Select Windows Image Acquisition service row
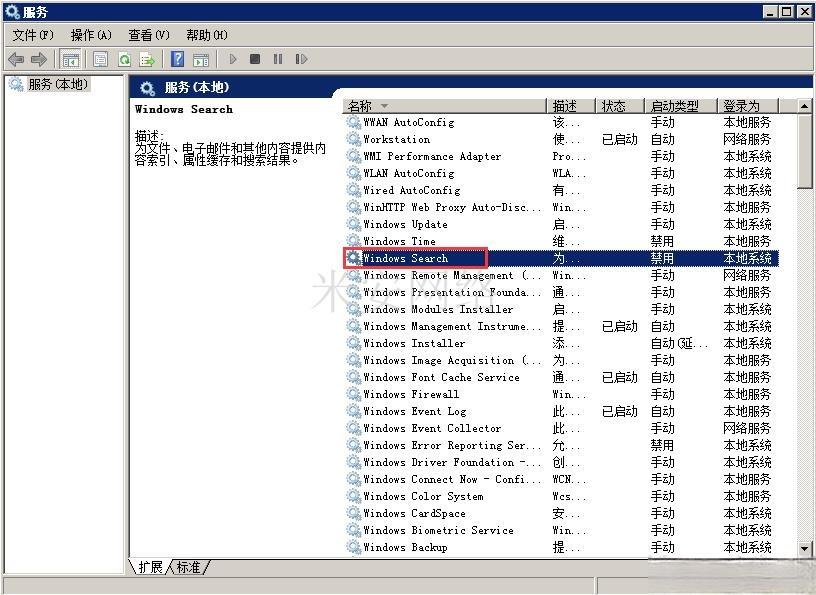Screen dimensions: 816x595 click(x=562, y=360)
